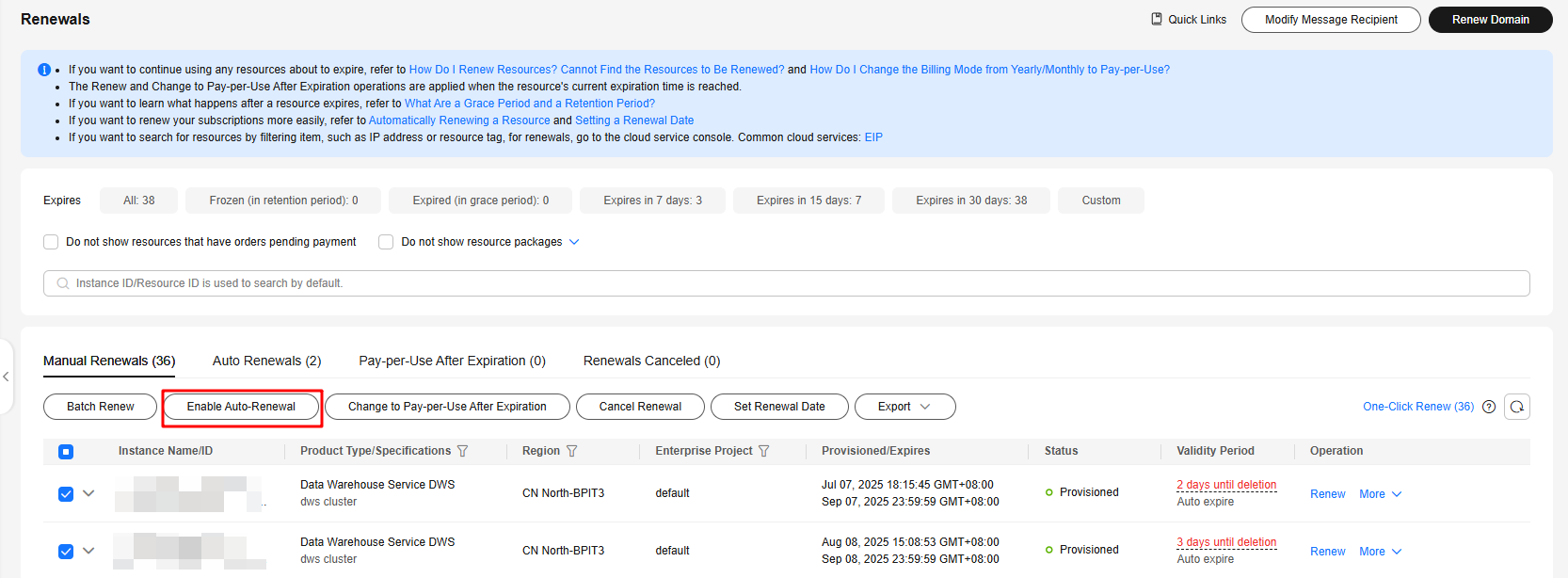Open the Product Type/Specifications filter icon
Viewport: 1568px width, 578px height.
tap(462, 451)
